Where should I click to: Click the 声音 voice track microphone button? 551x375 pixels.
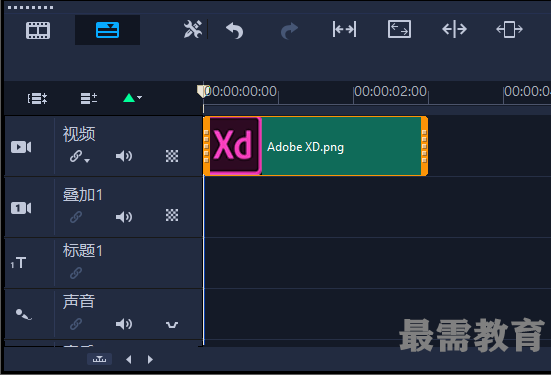pos(24,314)
